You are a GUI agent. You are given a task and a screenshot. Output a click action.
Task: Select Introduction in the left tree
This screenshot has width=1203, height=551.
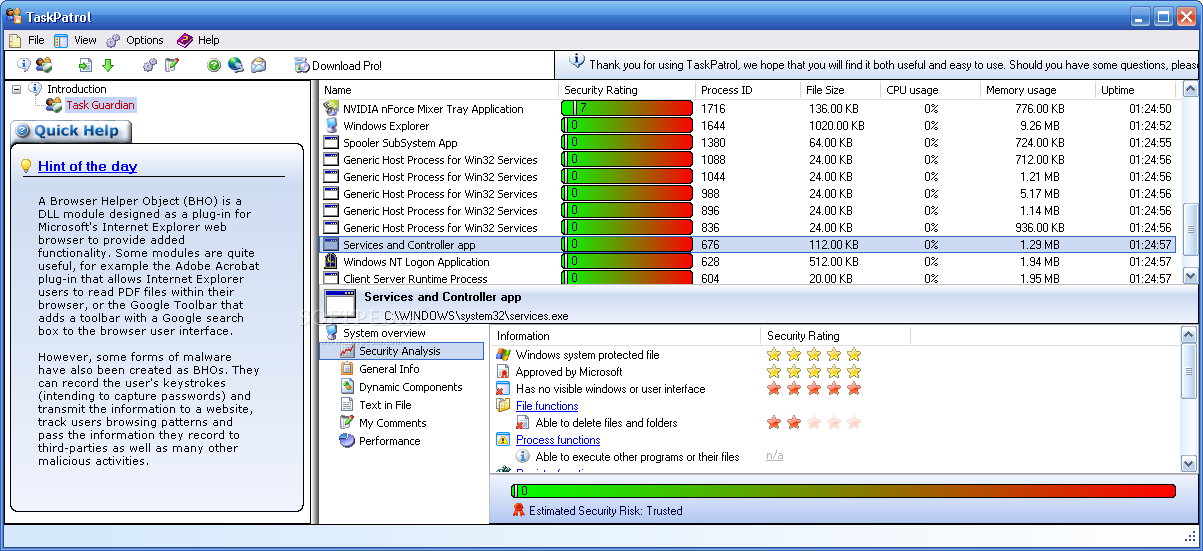(x=76, y=89)
